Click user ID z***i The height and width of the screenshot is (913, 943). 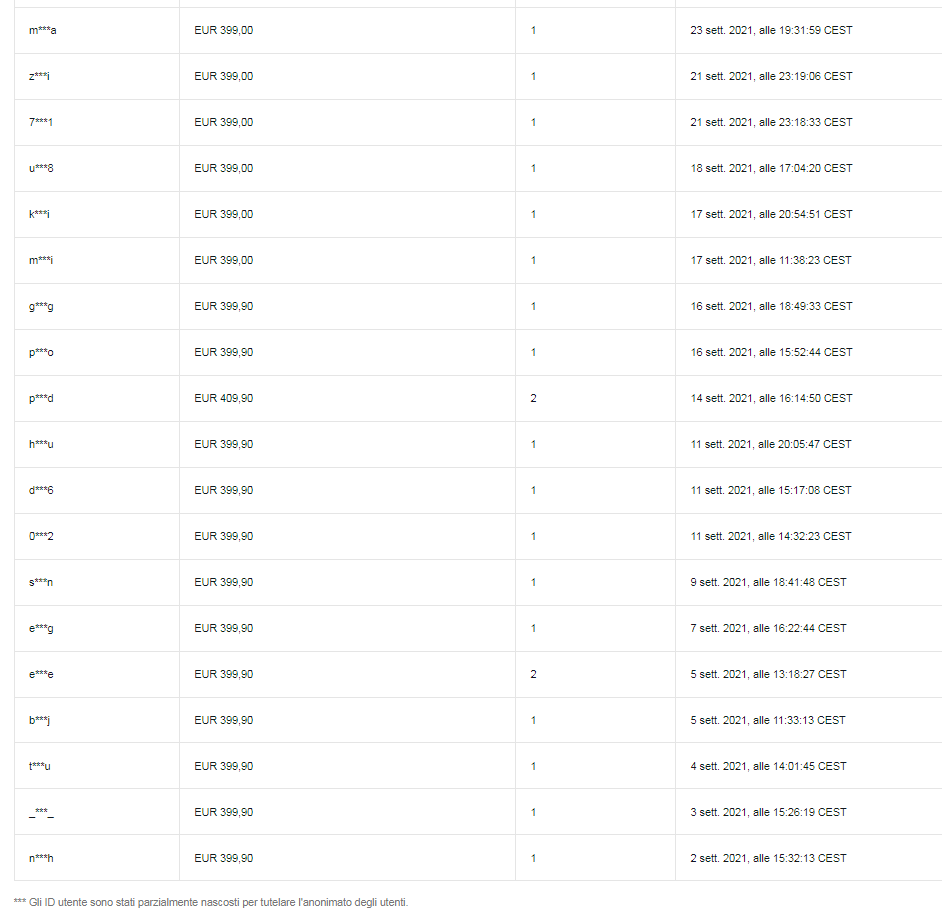pos(40,76)
